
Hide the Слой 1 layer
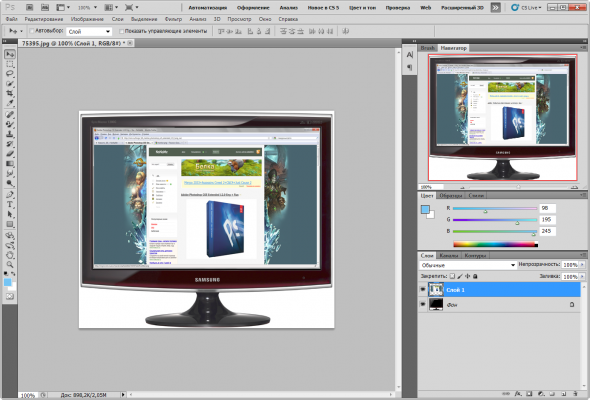(x=423, y=290)
